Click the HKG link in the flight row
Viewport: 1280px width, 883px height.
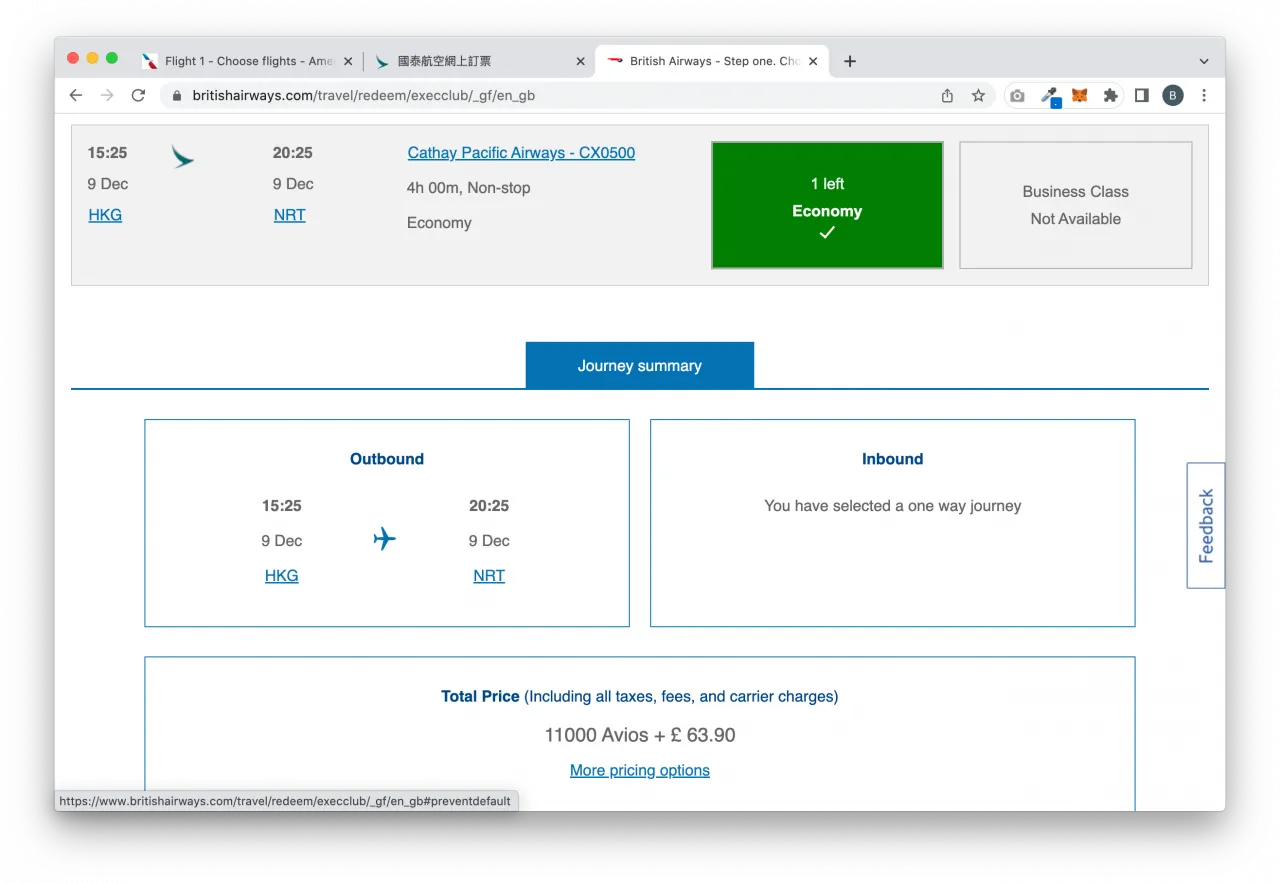(105, 215)
